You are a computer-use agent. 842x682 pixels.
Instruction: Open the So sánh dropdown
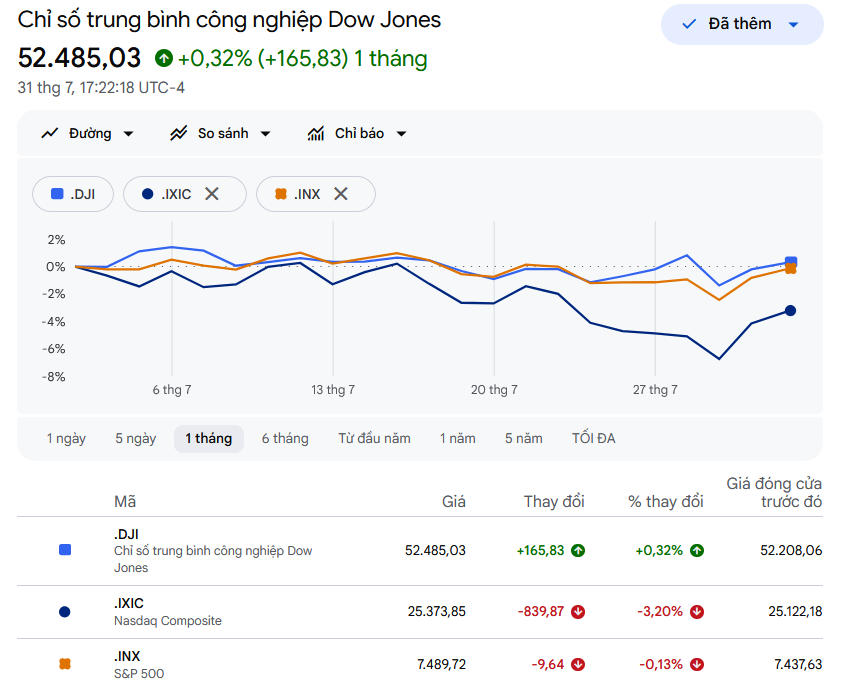point(220,133)
